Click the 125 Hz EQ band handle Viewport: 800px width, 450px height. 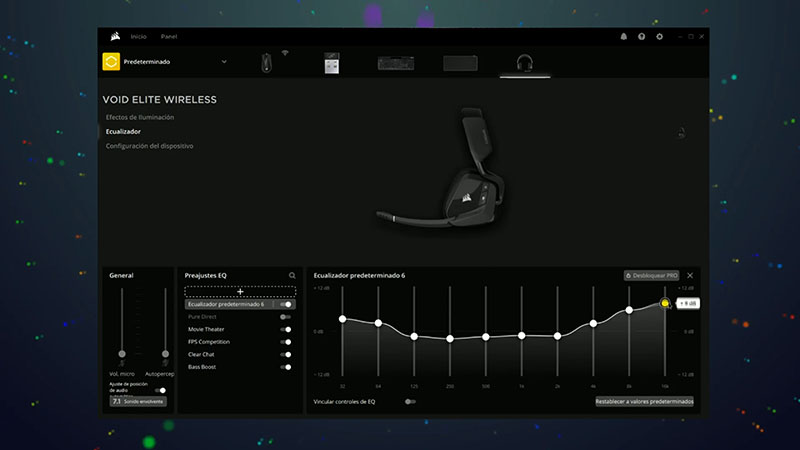(x=414, y=336)
